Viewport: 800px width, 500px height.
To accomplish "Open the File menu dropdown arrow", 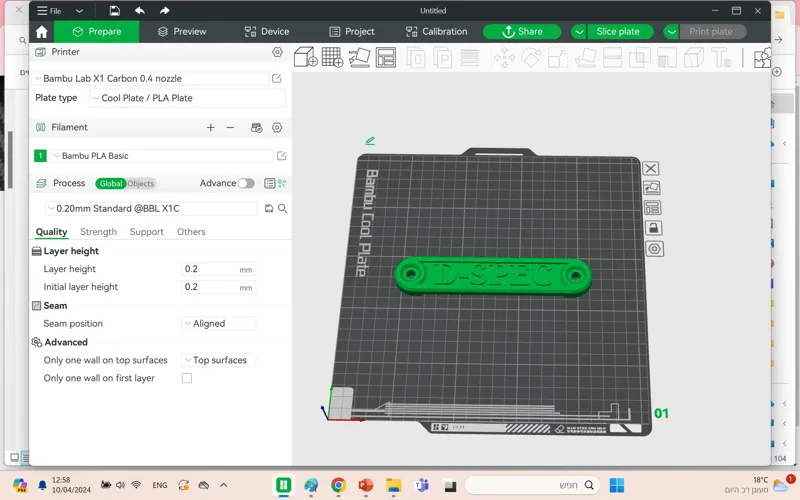I will [x=79, y=11].
